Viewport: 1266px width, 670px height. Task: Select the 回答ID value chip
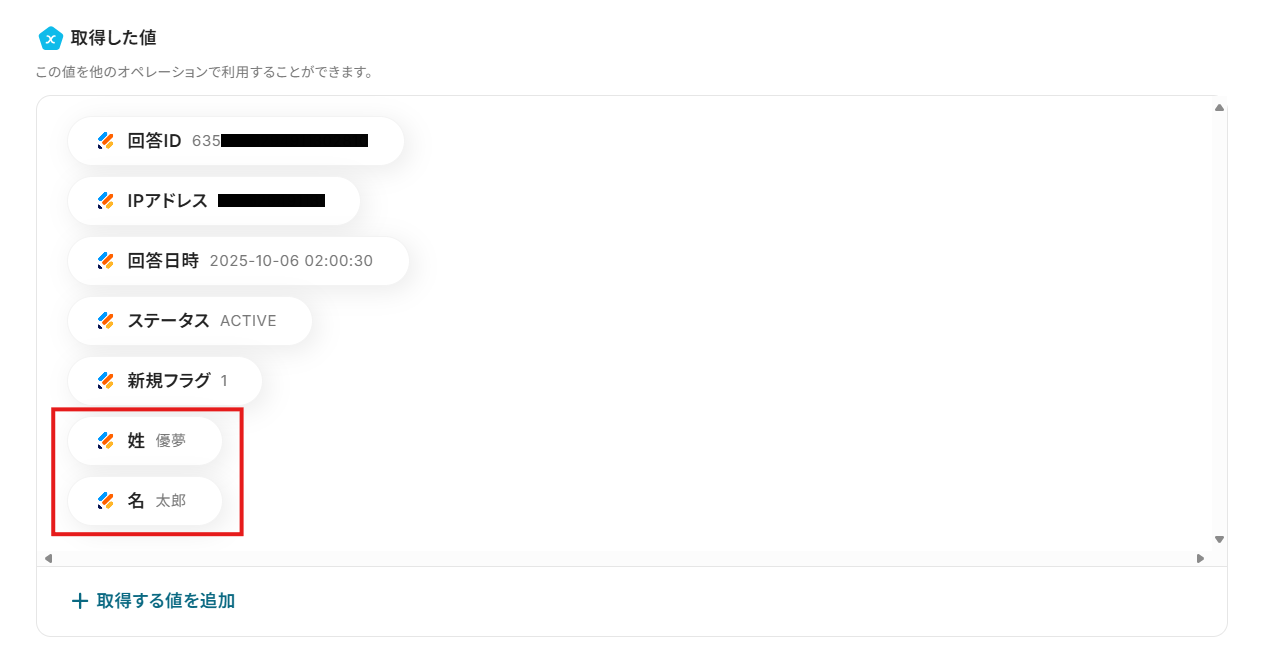[x=236, y=141]
